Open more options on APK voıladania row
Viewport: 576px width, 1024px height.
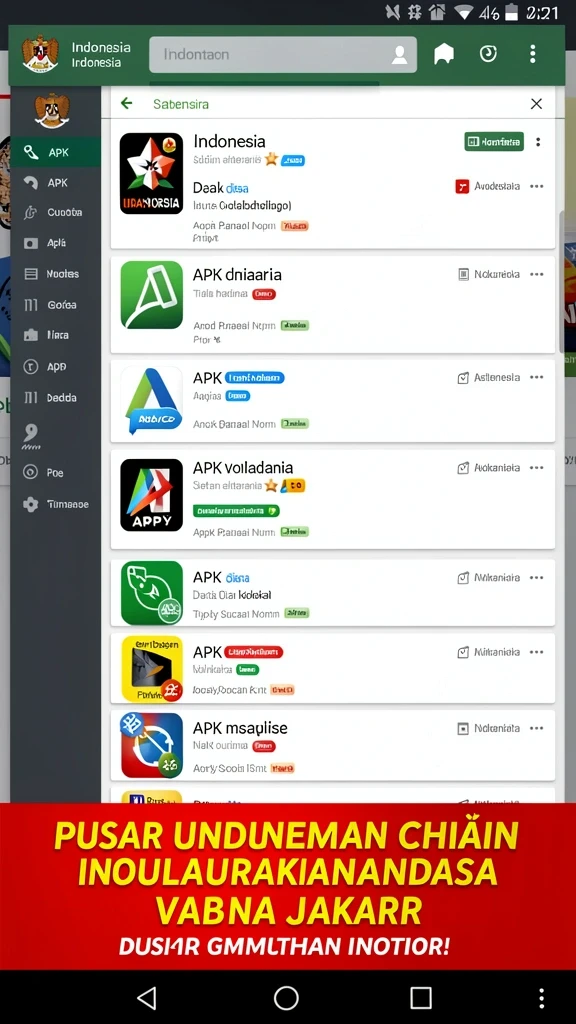tap(537, 468)
